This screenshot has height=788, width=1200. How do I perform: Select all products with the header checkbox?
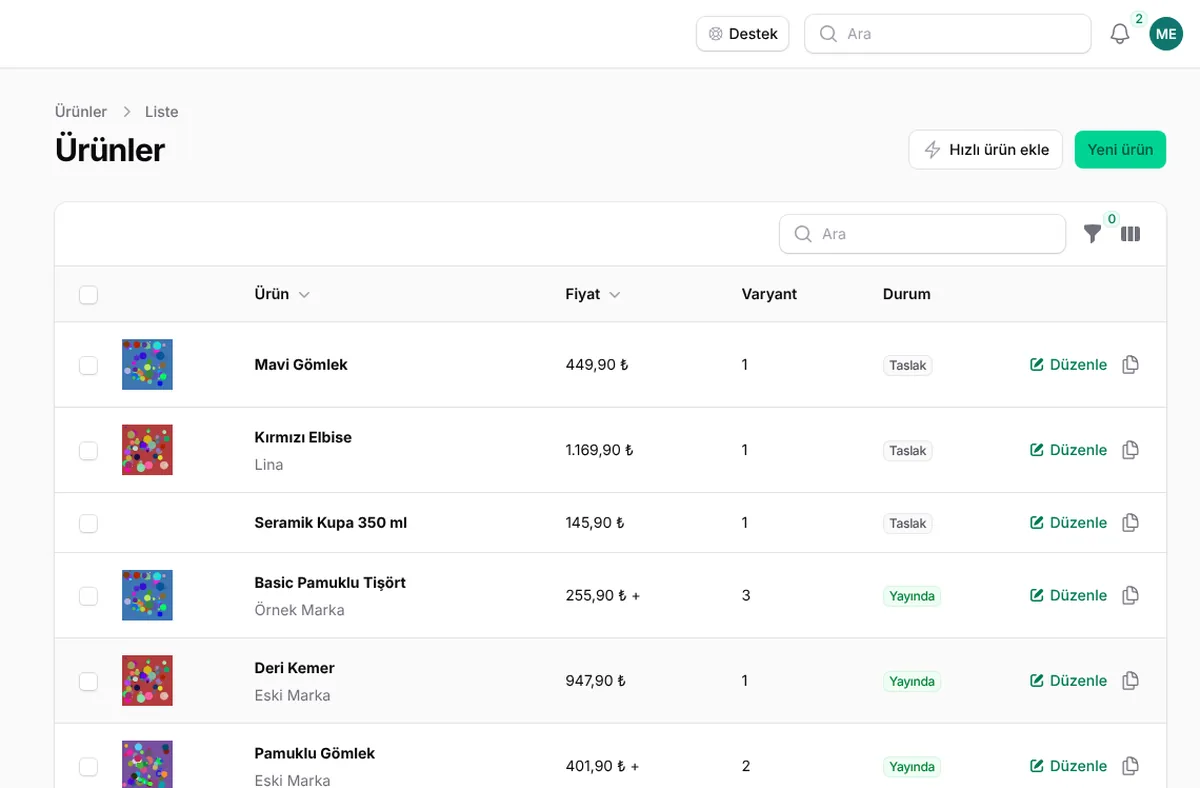coord(88,295)
